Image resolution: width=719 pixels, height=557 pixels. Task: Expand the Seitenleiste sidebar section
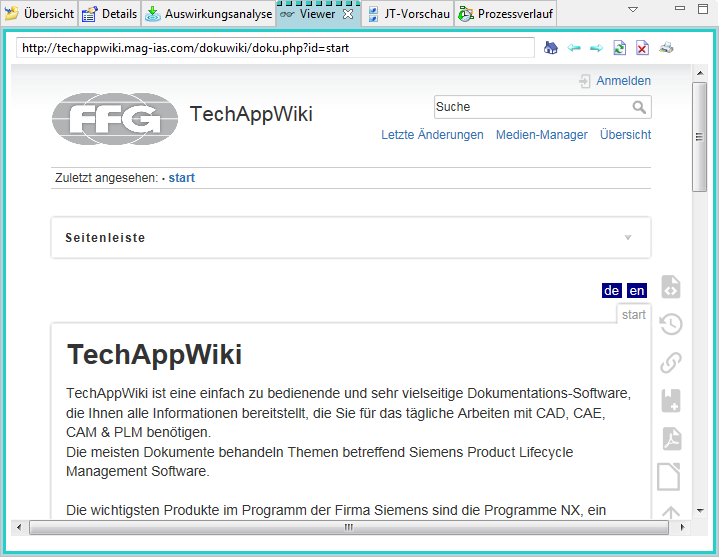(628, 238)
